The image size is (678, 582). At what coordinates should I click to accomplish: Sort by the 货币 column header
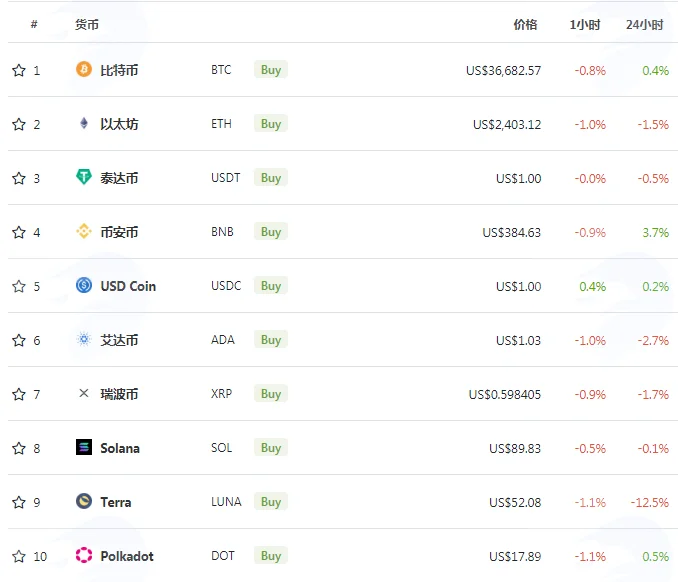pos(87,25)
